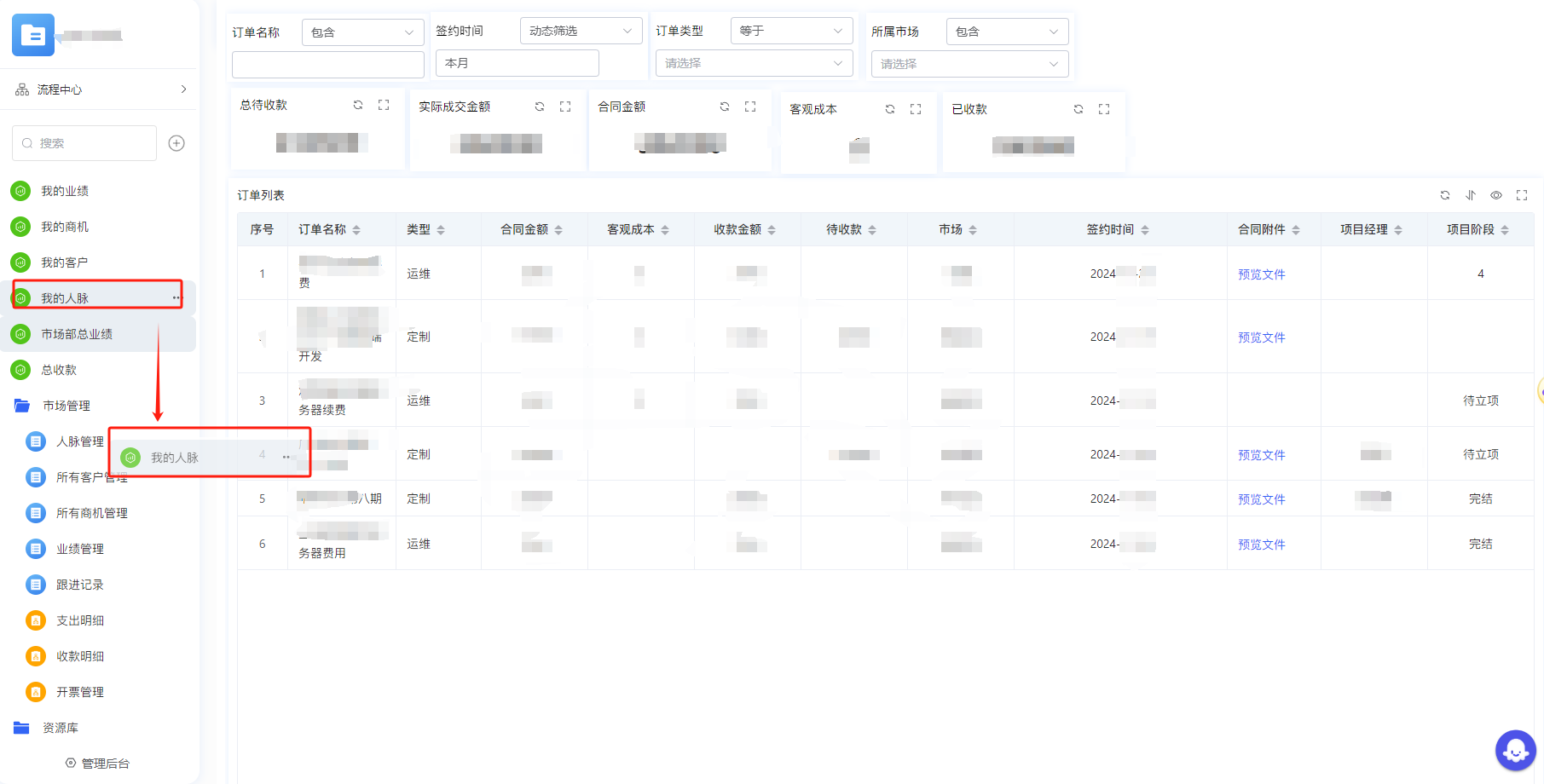1544x784 pixels.
Task: Refresh the 总待收款 card
Action: point(358,105)
